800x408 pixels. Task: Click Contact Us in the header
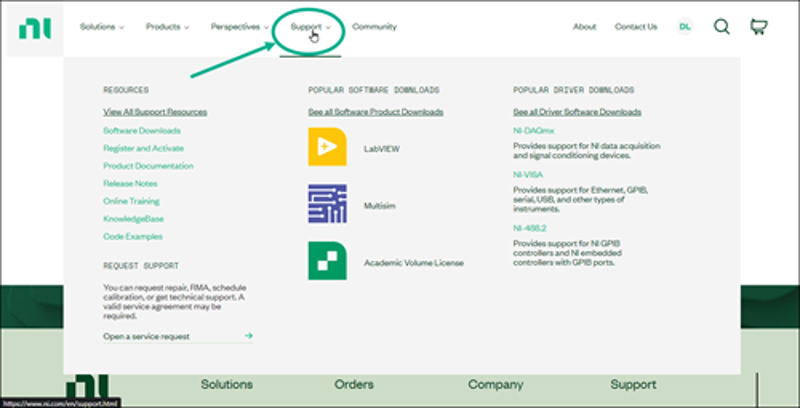[636, 27]
